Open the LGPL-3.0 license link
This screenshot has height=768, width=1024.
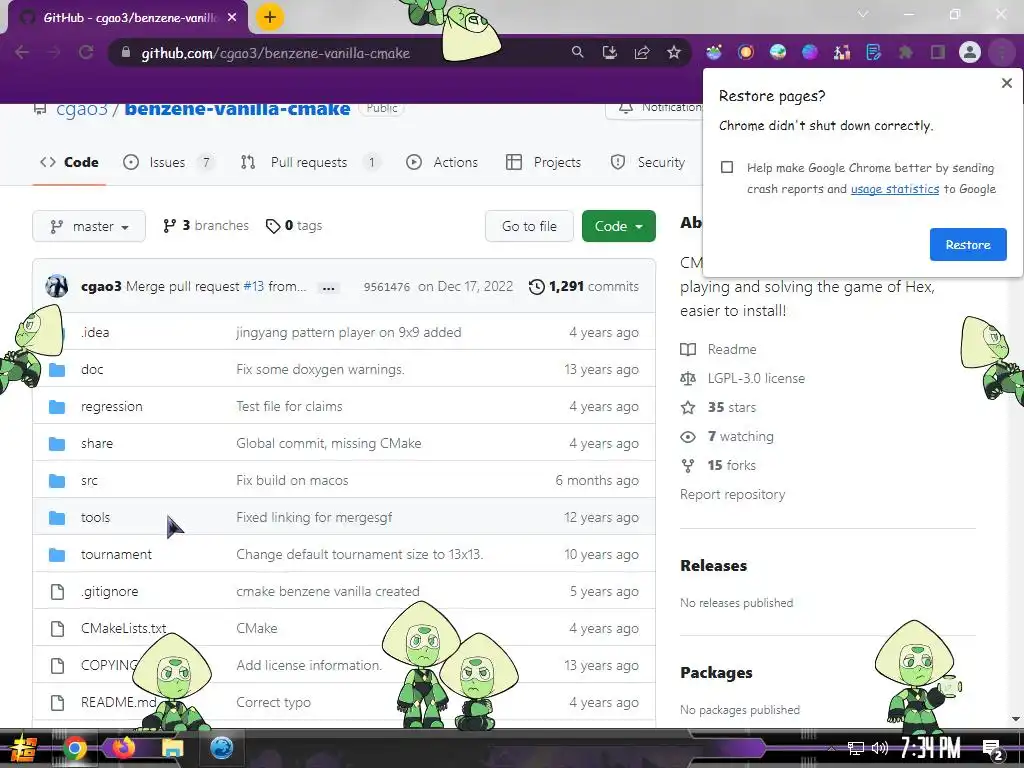(x=743, y=378)
